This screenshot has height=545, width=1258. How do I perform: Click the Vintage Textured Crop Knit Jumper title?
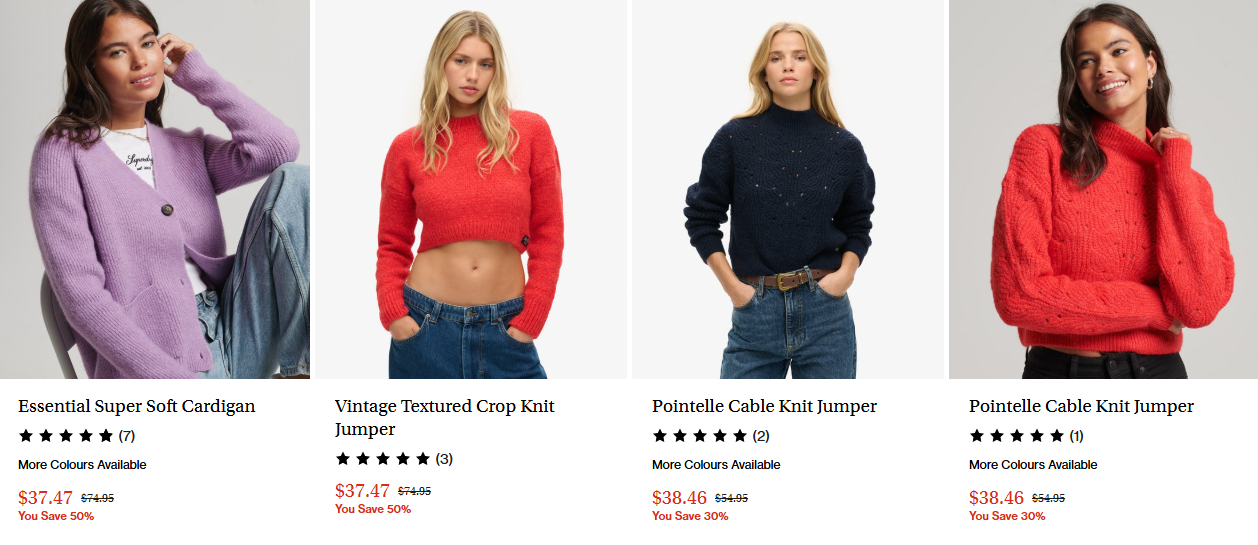tap(445, 418)
